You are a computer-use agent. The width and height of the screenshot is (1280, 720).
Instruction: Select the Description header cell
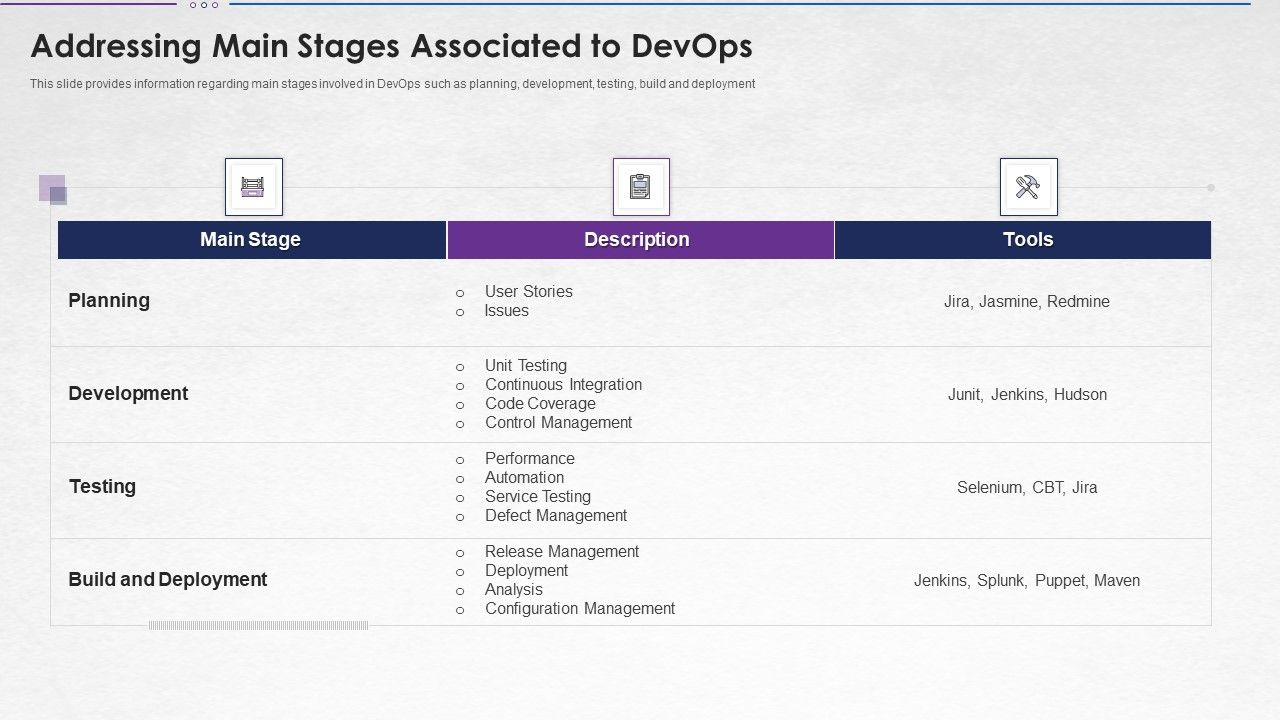(x=640, y=240)
